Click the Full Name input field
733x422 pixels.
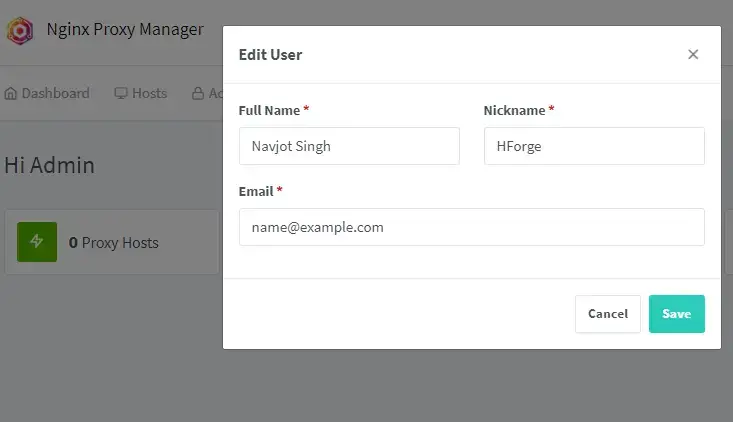(349, 146)
